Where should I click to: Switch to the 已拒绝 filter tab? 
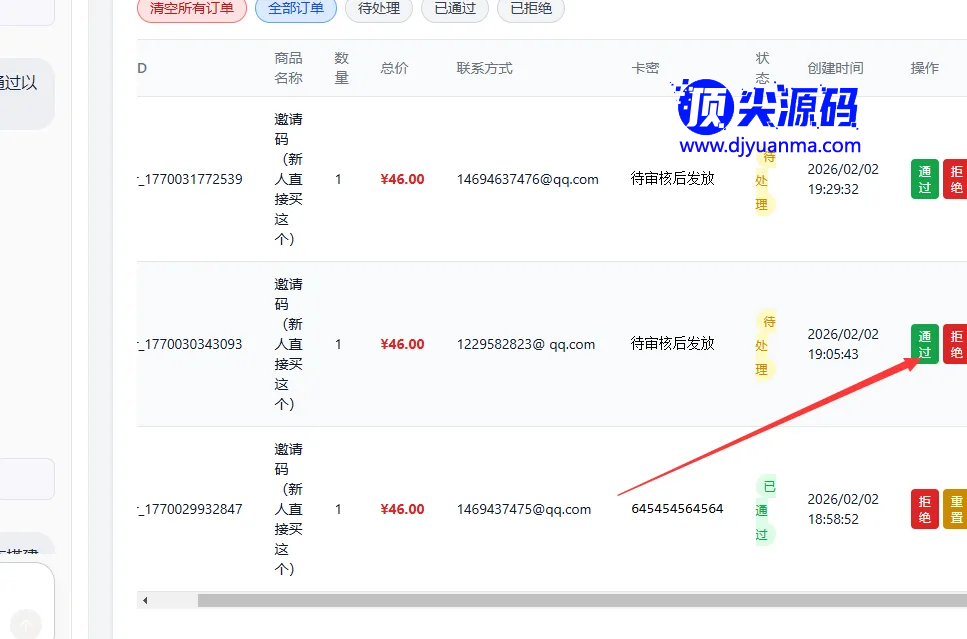(x=531, y=9)
